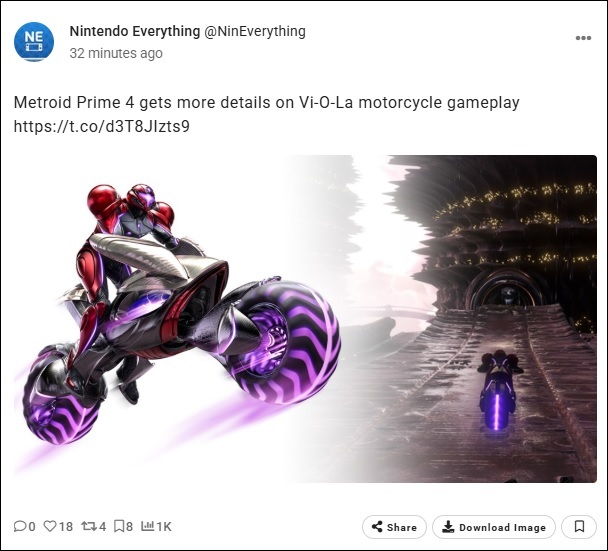This screenshot has width=608, height=551.
Task: Click the Nintendo Everything NE avatar
Action: [34, 42]
